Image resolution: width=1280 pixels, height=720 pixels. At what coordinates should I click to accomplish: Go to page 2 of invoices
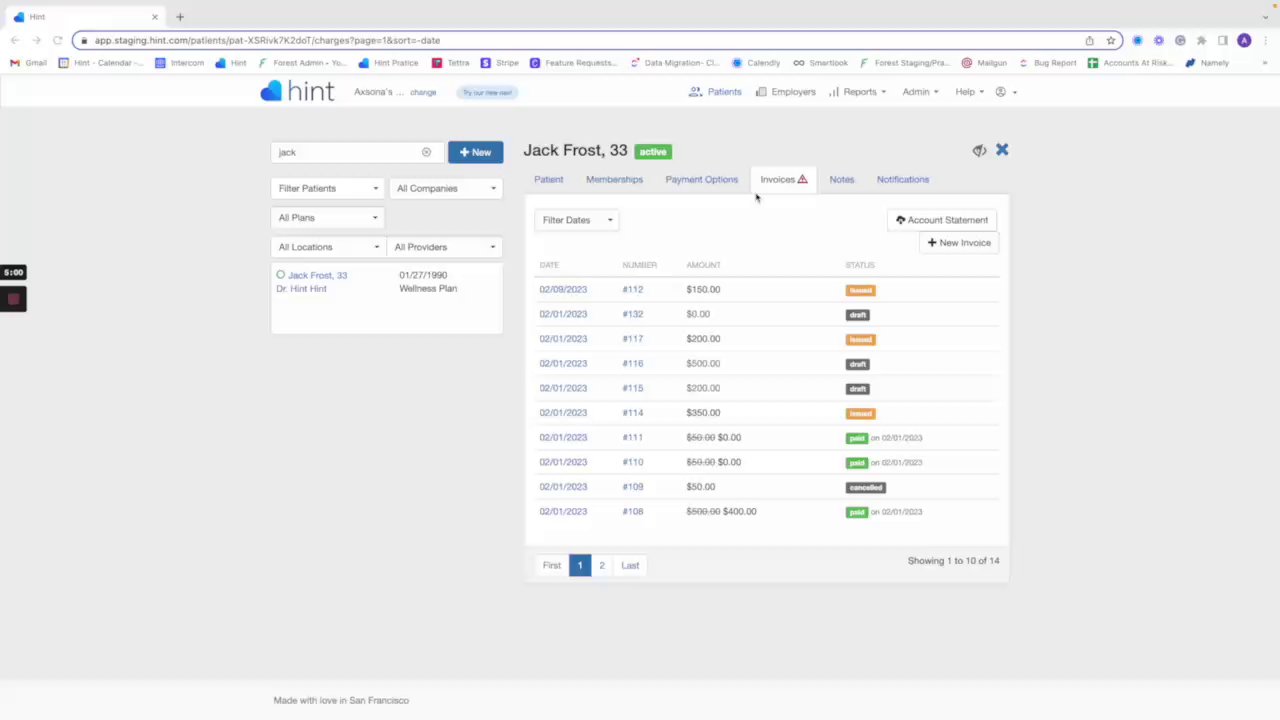click(x=602, y=565)
